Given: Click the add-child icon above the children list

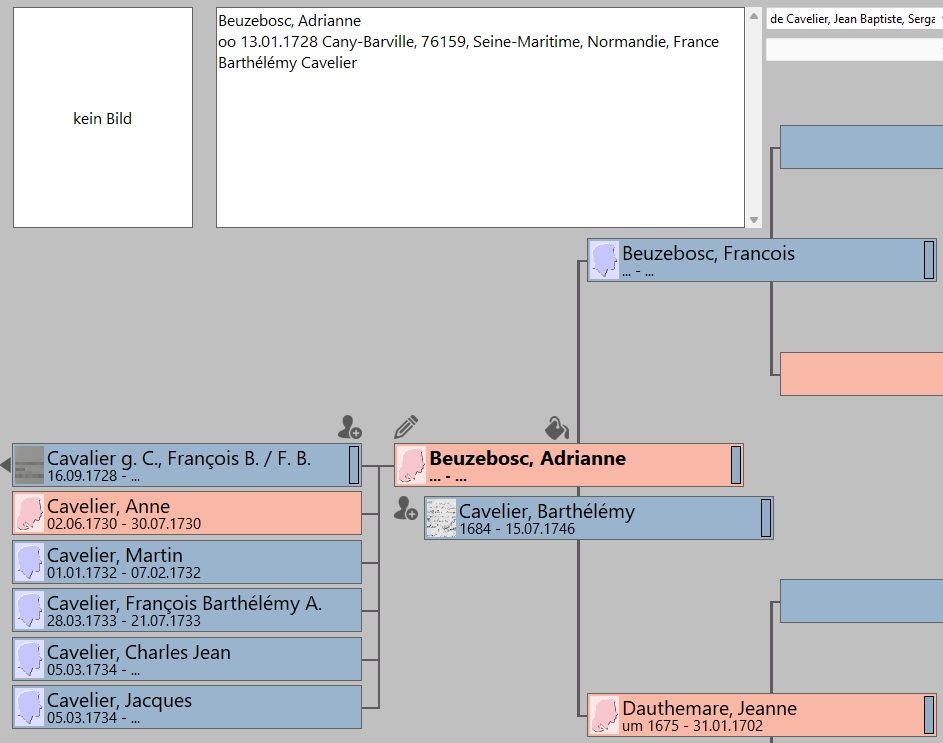Looking at the screenshot, I should [x=349, y=427].
